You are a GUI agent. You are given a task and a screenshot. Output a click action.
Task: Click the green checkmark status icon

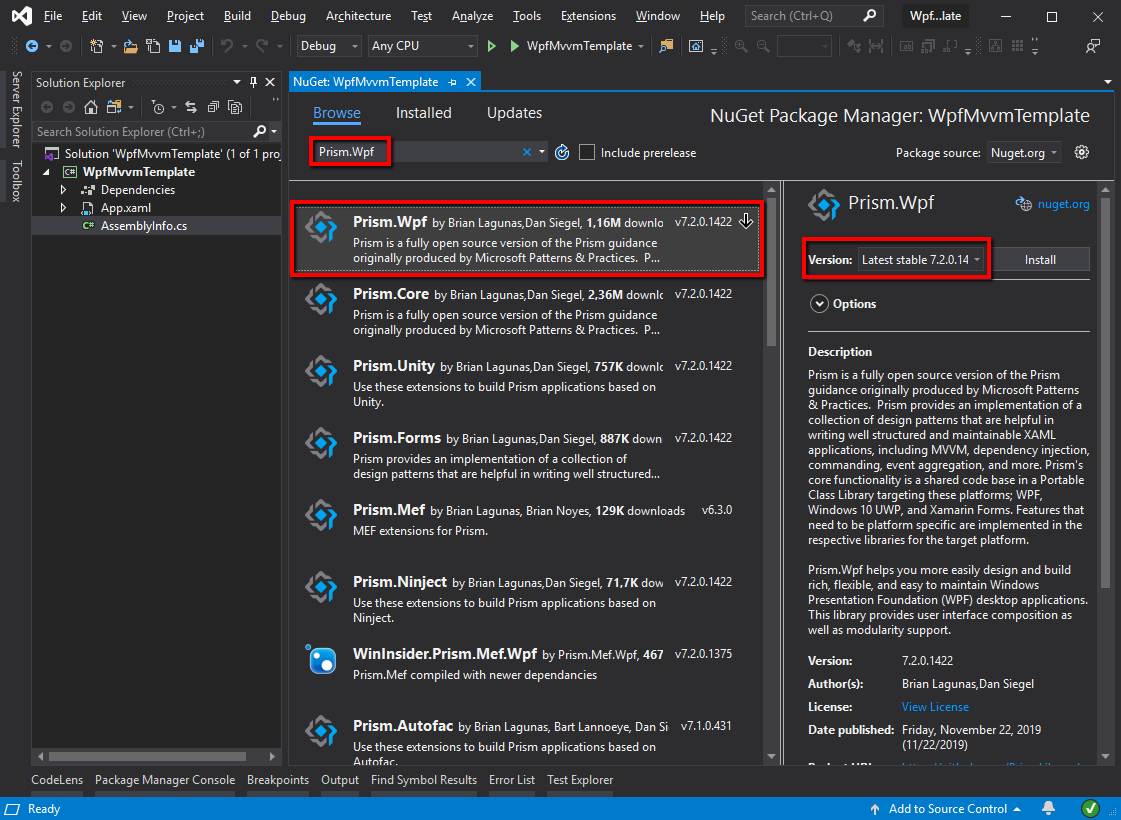[x=1090, y=809]
